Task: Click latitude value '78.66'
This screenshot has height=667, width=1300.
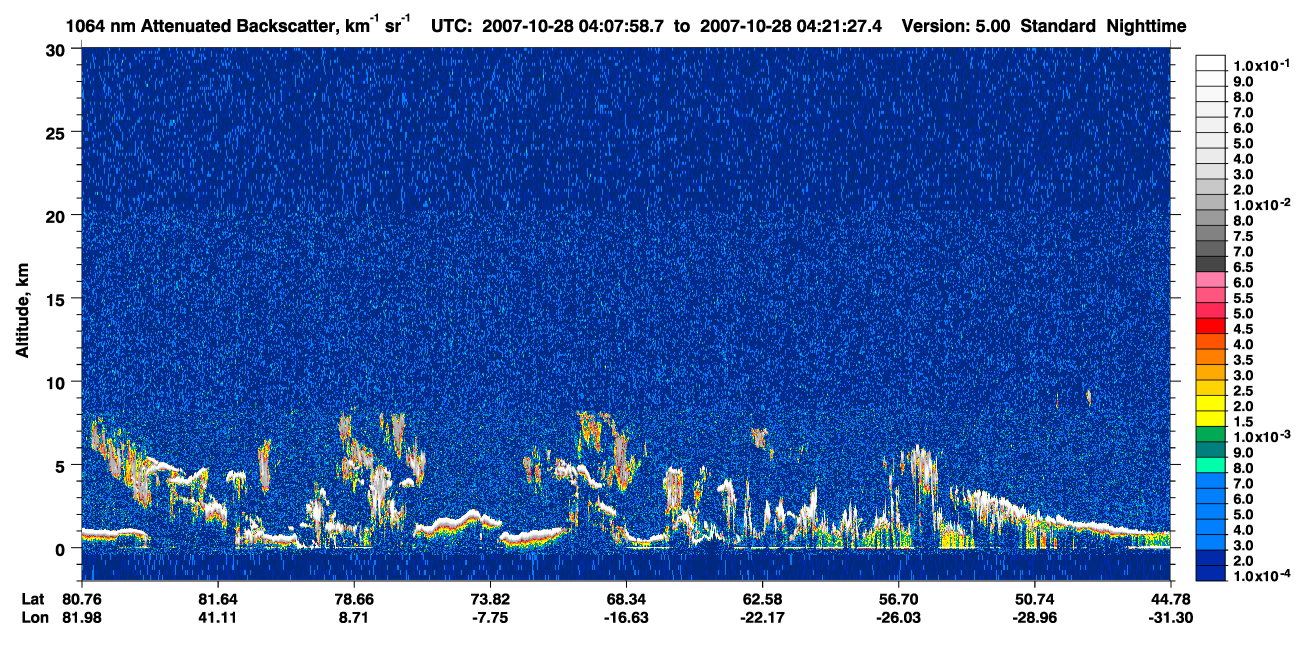Action: click(353, 598)
